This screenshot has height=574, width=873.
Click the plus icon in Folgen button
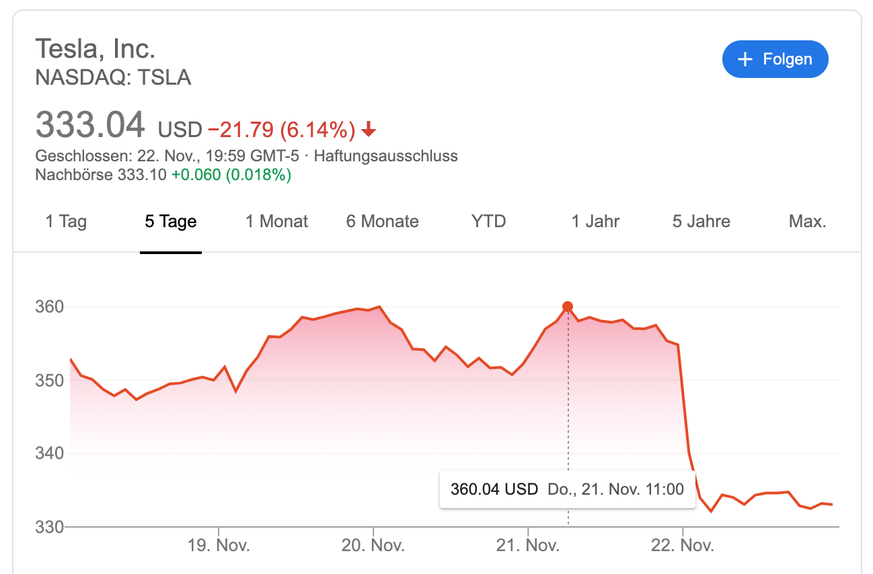coord(745,59)
